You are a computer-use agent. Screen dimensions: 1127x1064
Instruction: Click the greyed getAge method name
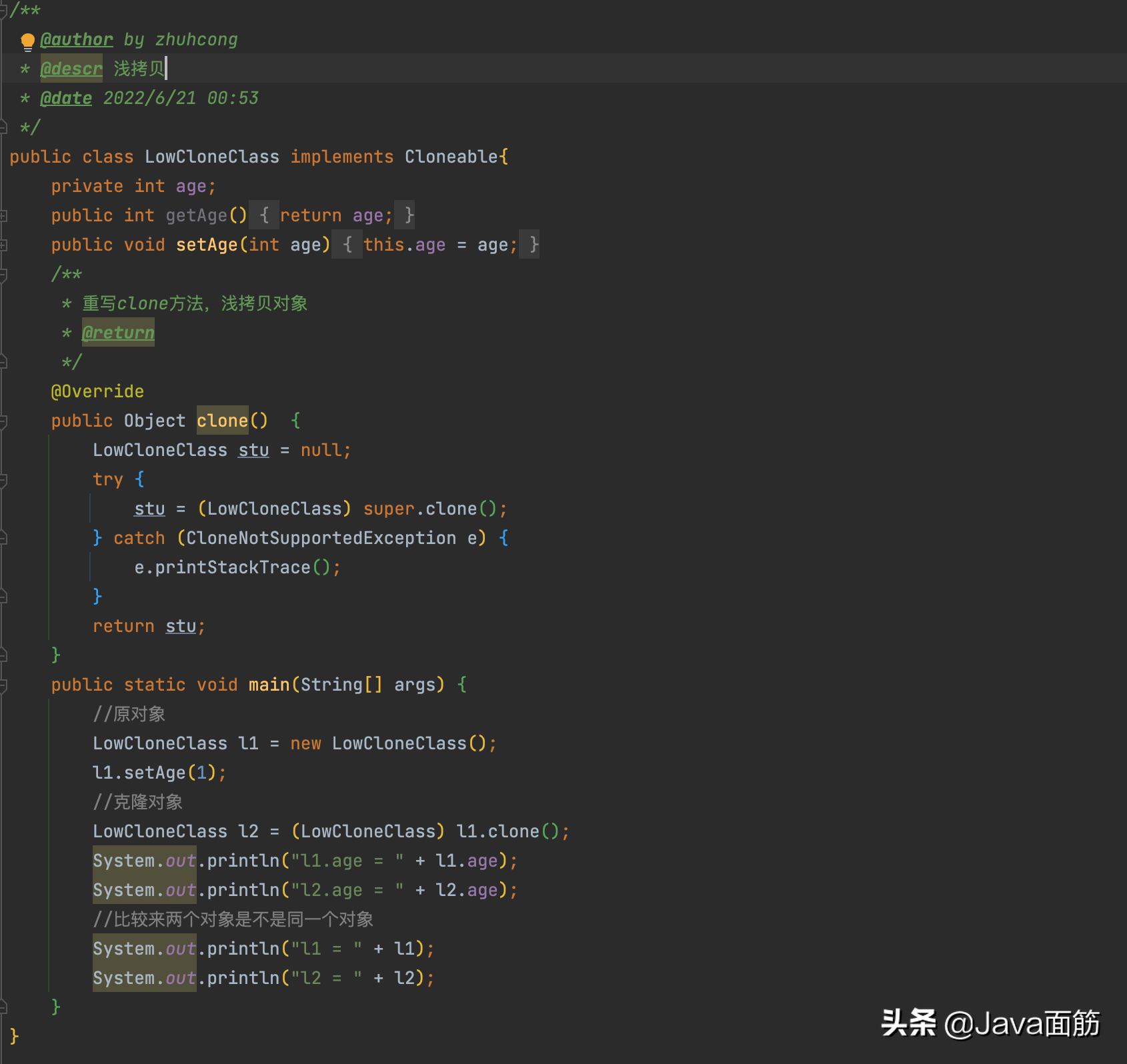(197, 215)
